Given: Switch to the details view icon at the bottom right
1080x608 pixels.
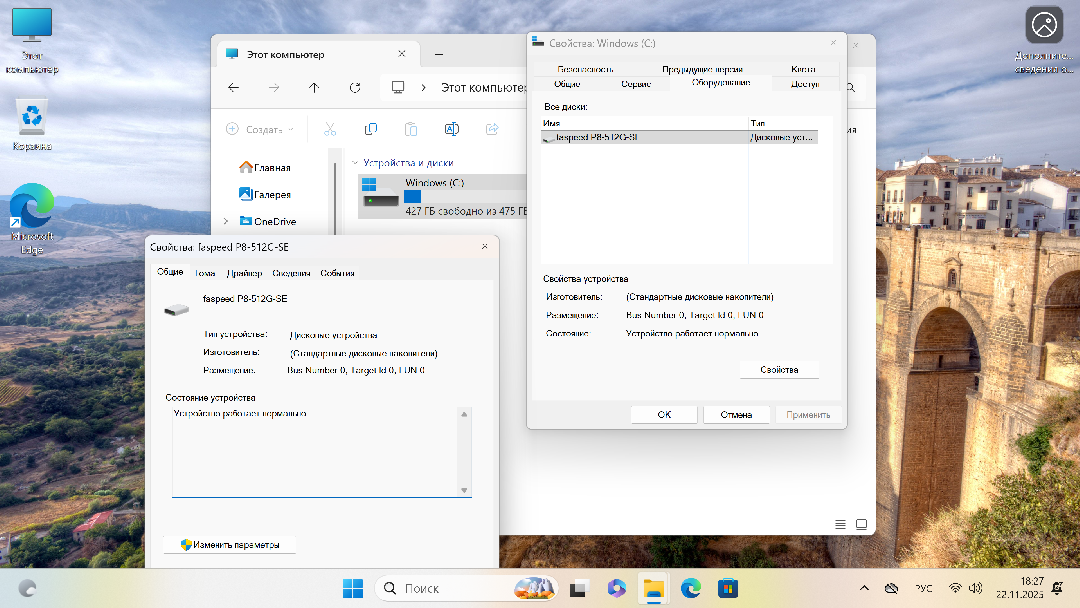Looking at the screenshot, I should [x=840, y=524].
